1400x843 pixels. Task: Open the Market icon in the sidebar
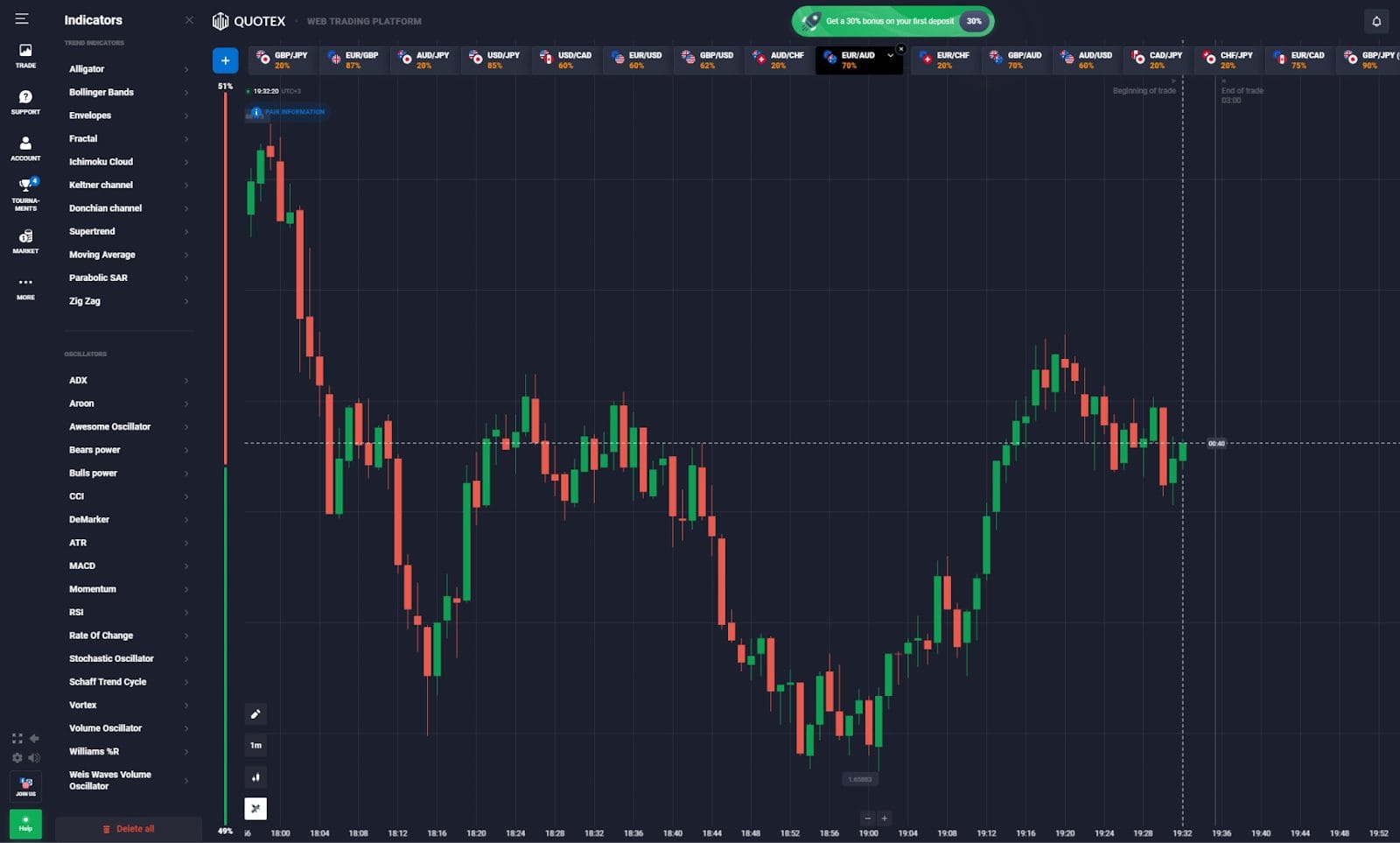pos(25,241)
